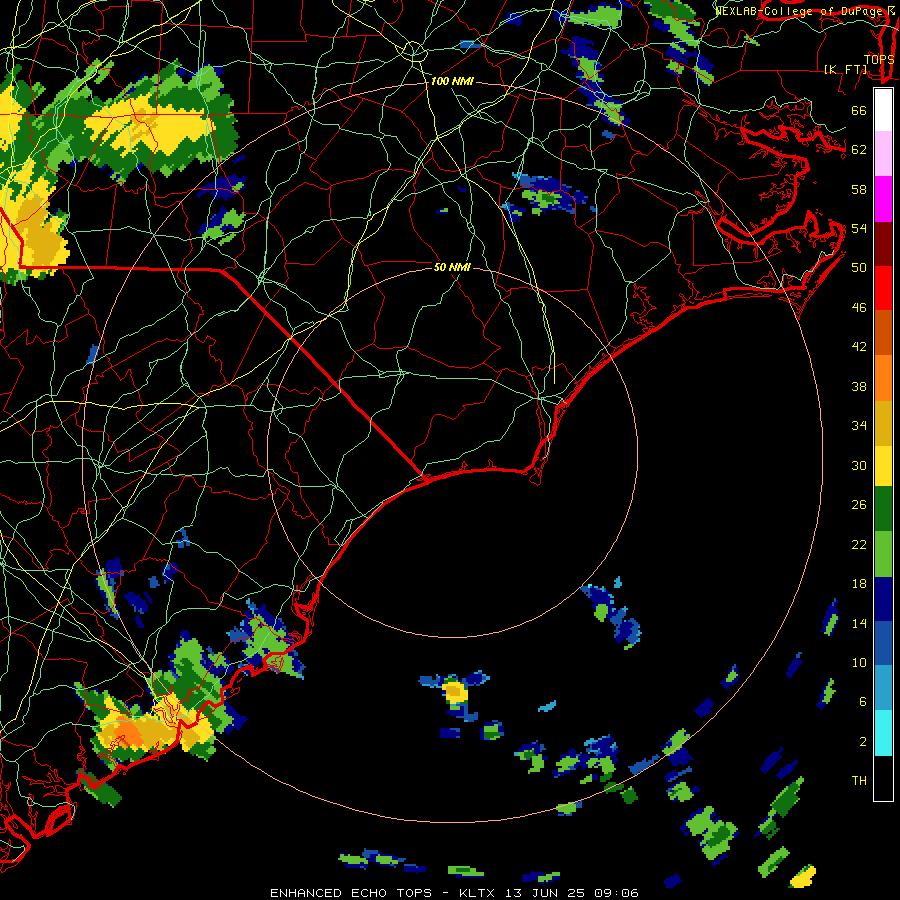Image resolution: width=900 pixels, height=900 pixels.
Task: Pick the navy blue legend swatch near 18
Action: (x=883, y=599)
